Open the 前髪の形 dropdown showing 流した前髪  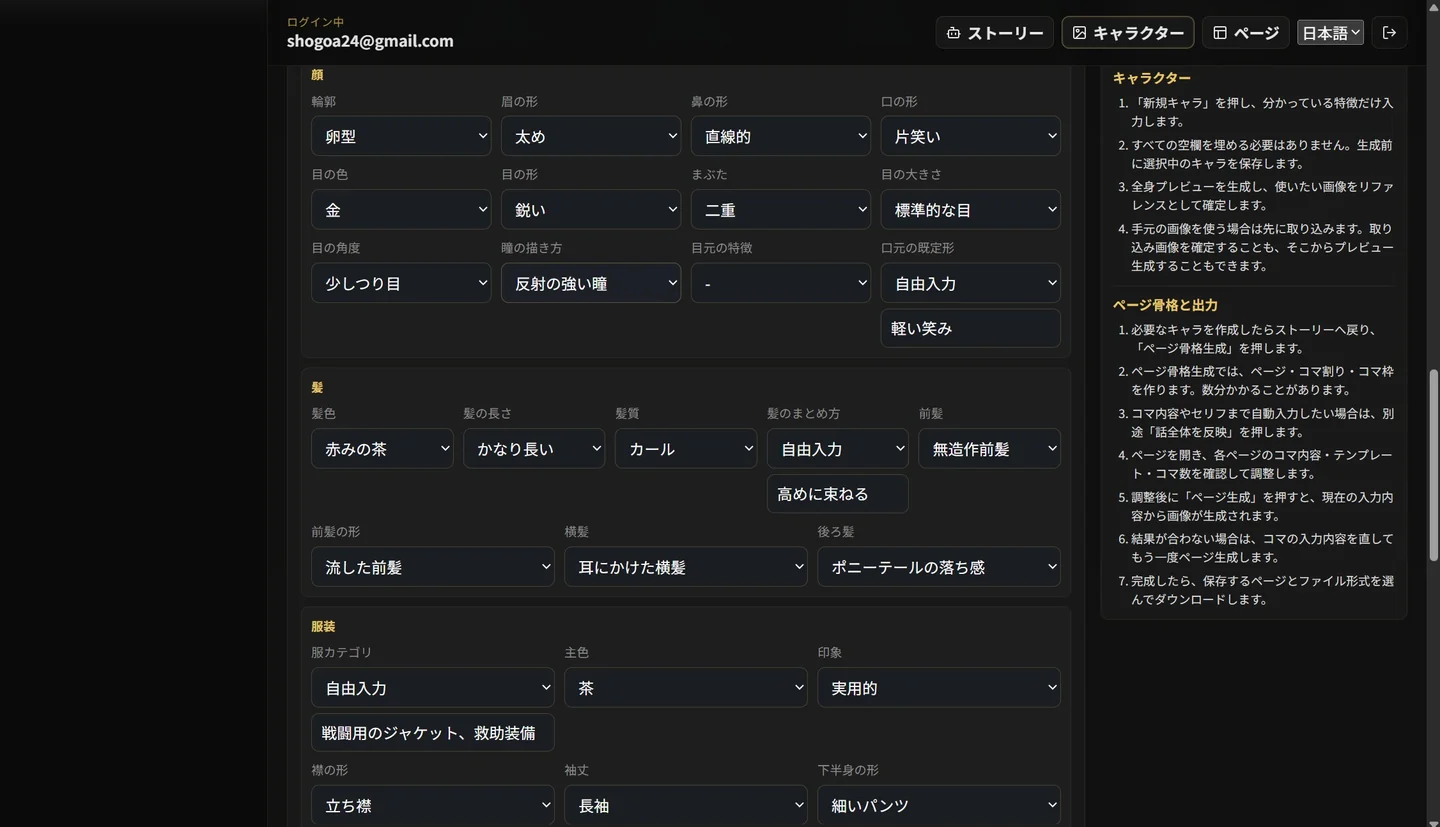(x=433, y=567)
